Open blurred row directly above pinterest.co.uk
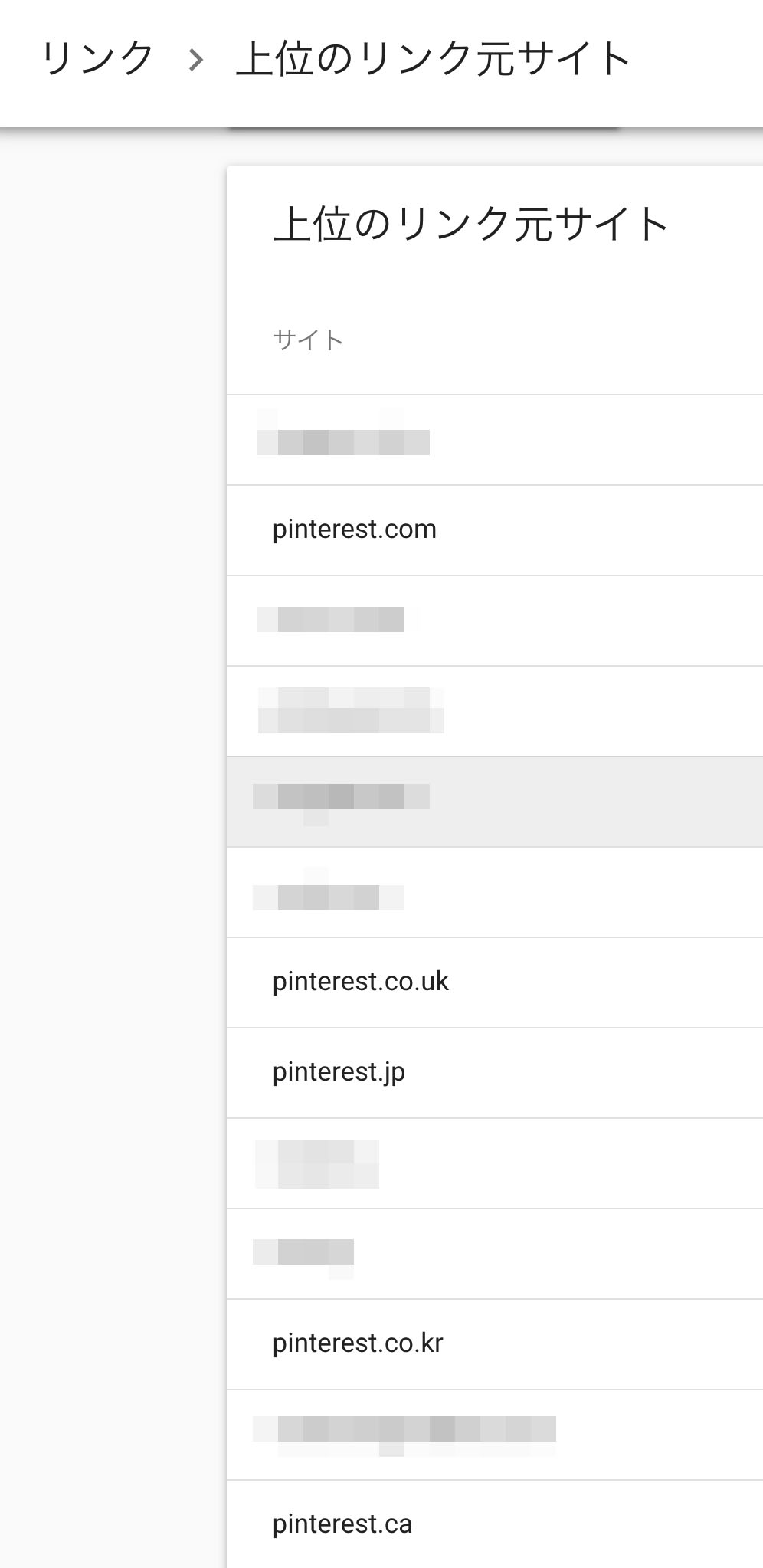 [x=328, y=893]
